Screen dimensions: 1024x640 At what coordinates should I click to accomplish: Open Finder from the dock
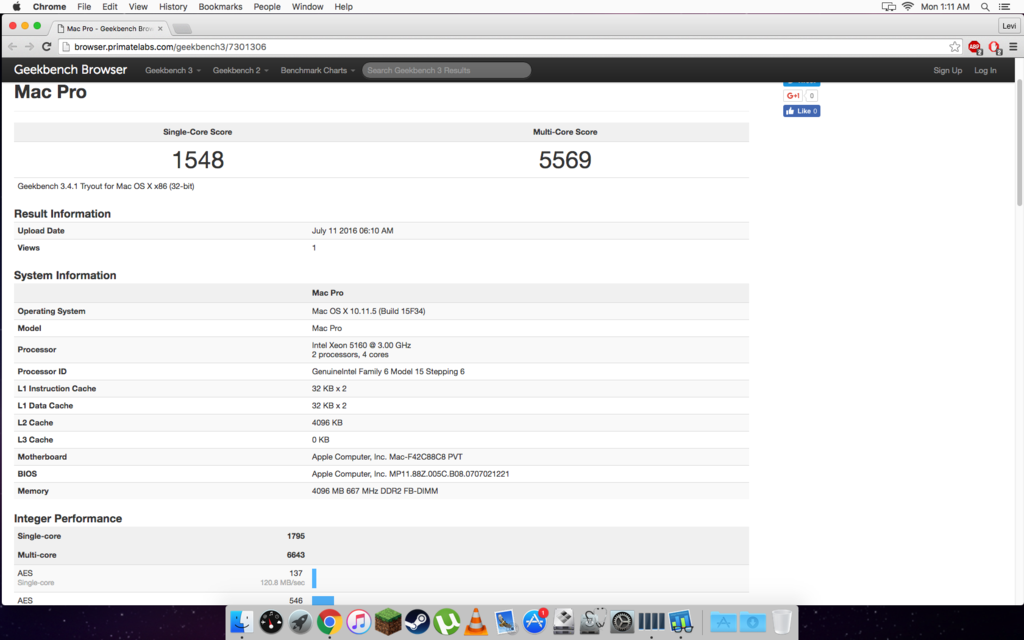tap(242, 622)
